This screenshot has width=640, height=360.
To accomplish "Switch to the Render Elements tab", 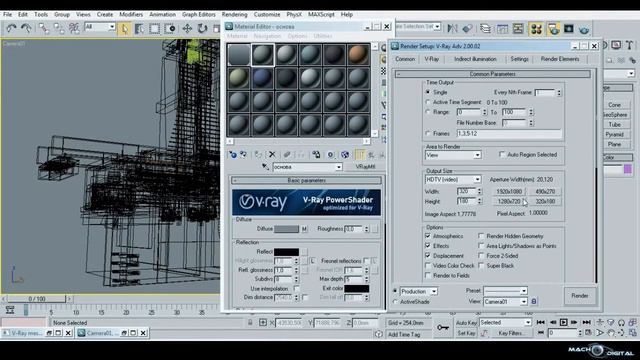I will (x=560, y=59).
